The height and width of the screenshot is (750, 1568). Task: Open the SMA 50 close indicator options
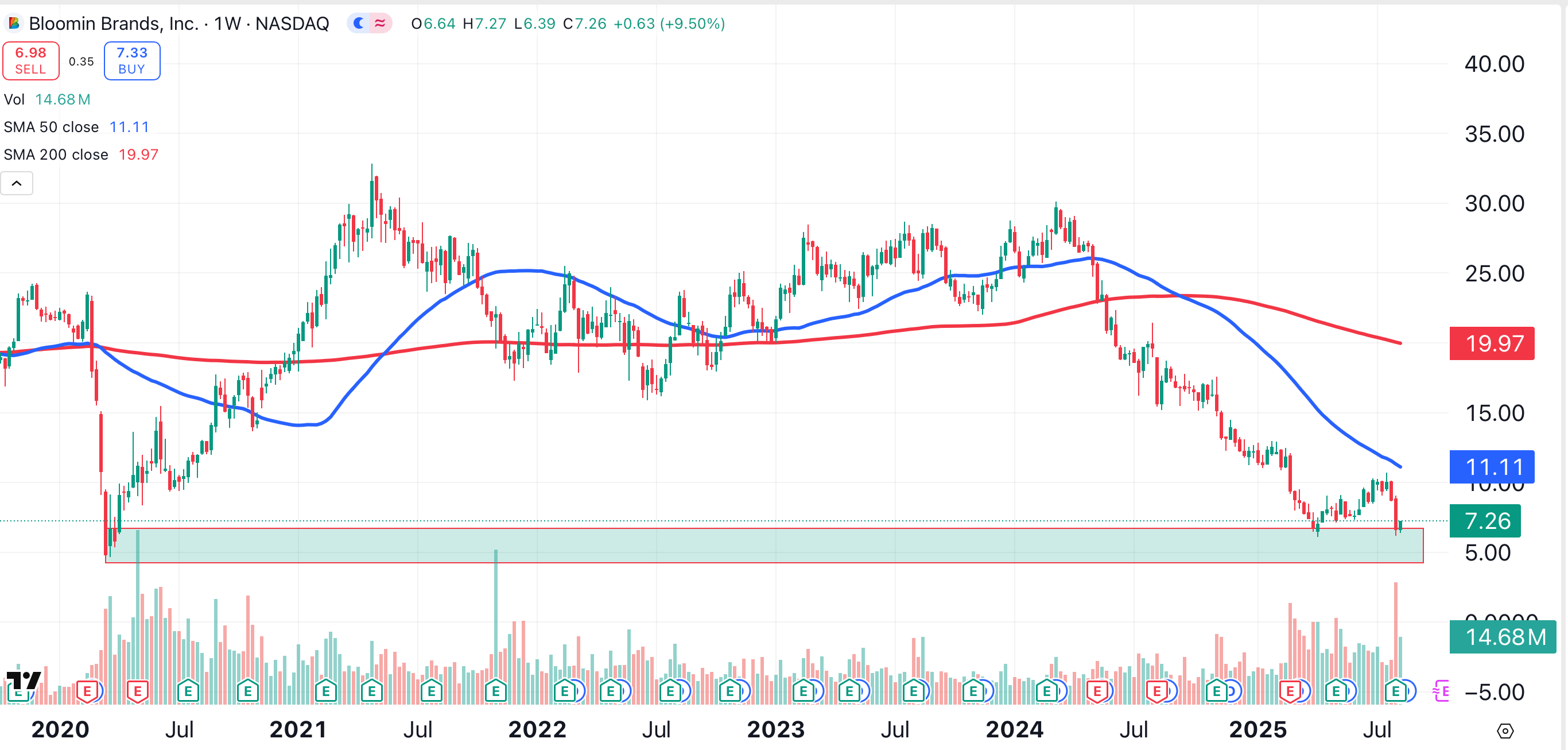(x=51, y=127)
